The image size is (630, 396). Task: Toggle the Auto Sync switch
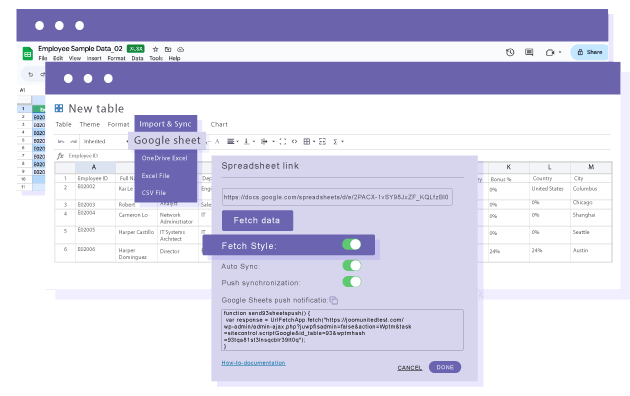[x=352, y=265]
